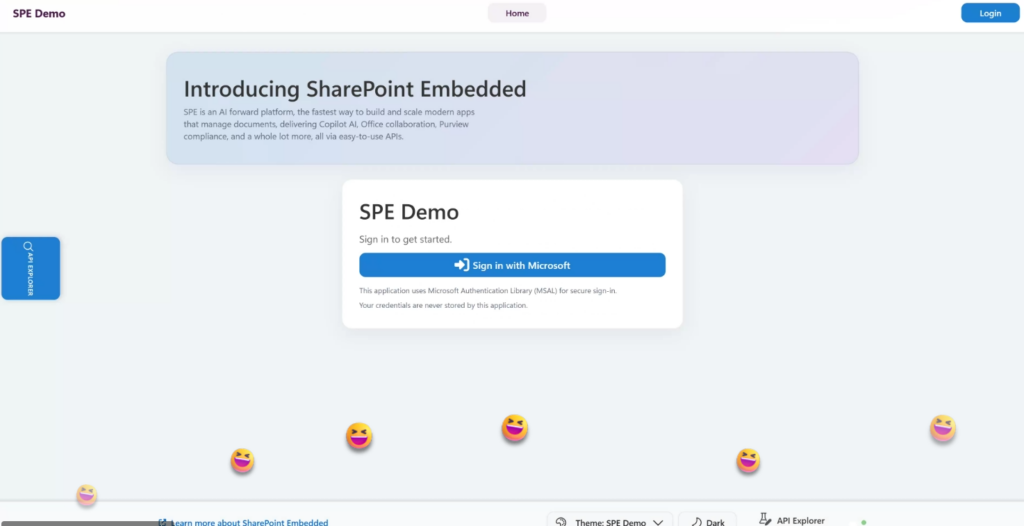The image size is (1024, 526).
Task: Open the Home navigation tab
Action: coord(517,13)
